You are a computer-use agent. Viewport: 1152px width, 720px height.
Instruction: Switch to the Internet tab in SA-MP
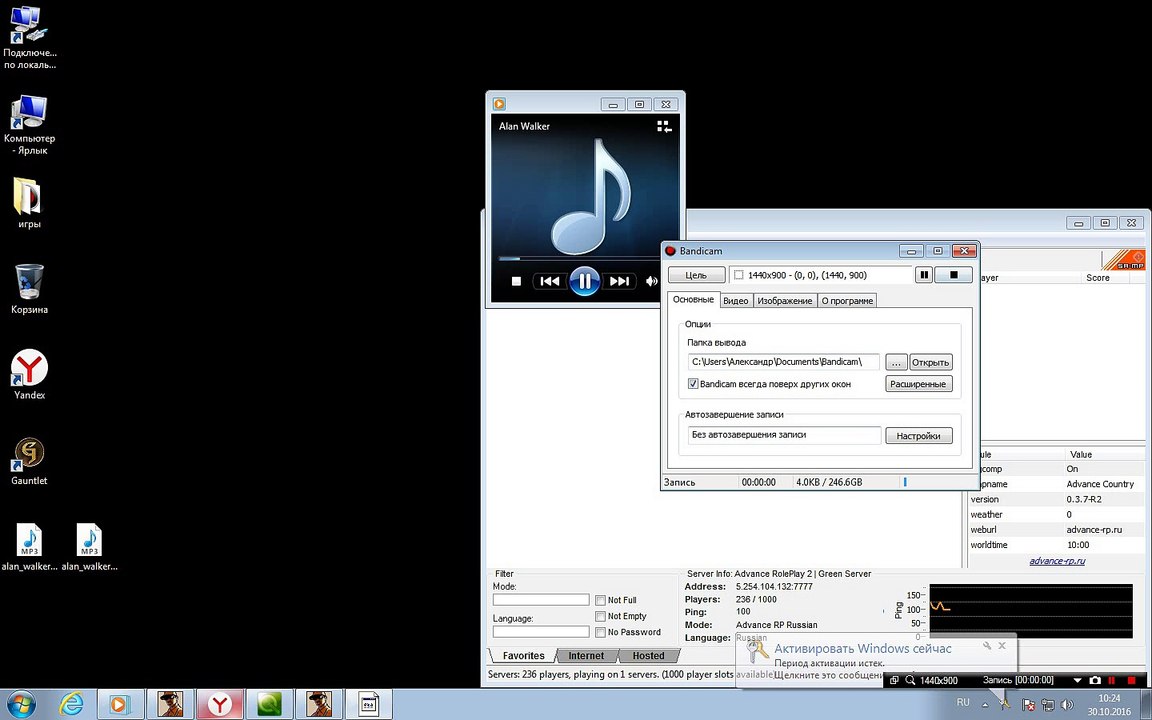click(x=586, y=655)
